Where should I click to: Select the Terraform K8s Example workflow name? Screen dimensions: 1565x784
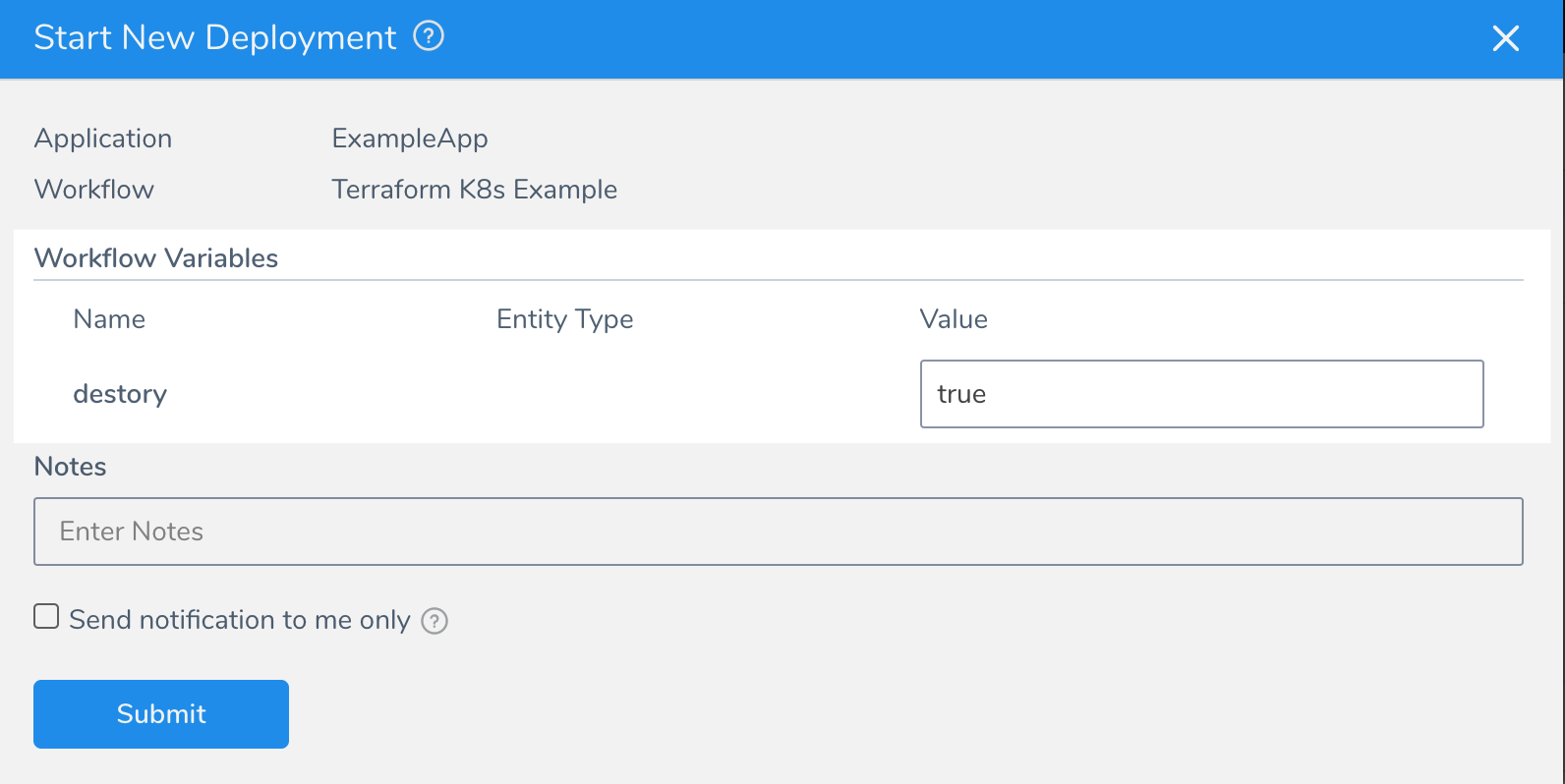[x=474, y=190]
